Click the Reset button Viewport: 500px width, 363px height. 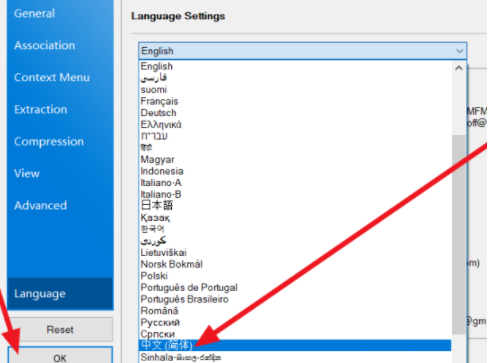[60, 329]
